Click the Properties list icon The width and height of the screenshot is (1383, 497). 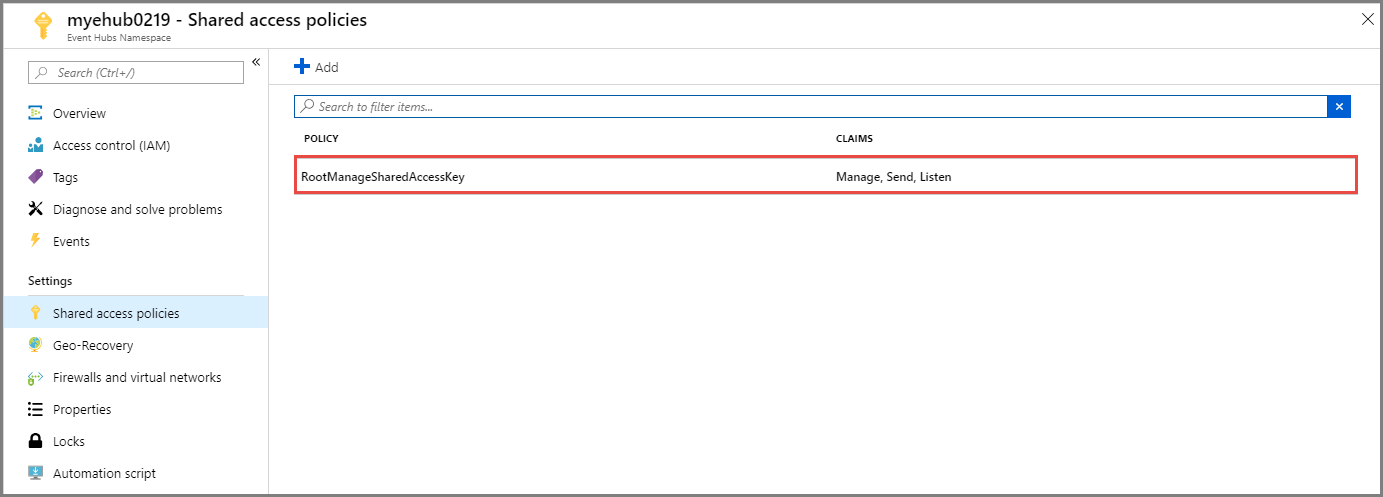tap(36, 409)
